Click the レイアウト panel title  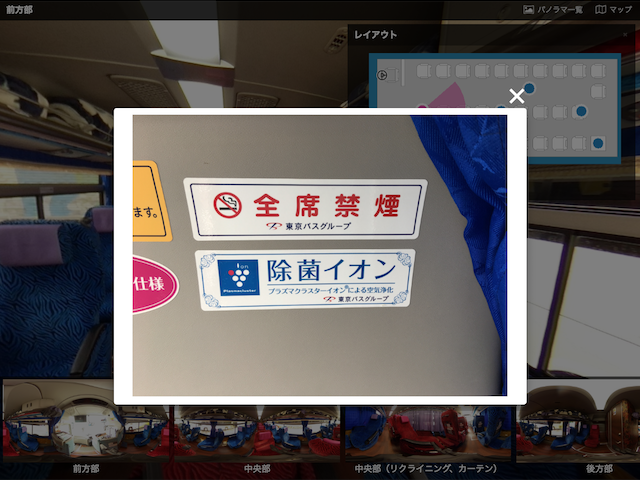[376, 35]
